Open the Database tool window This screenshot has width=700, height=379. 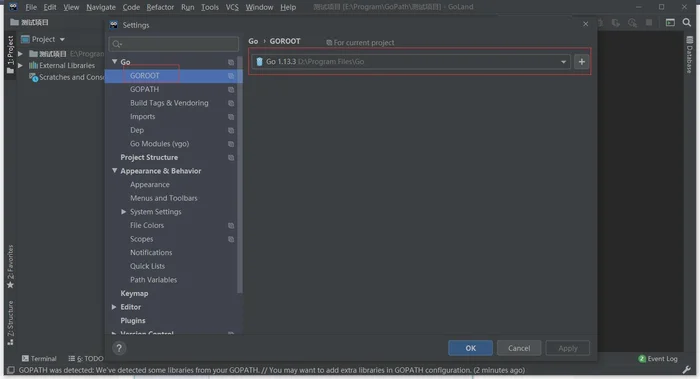(690, 54)
